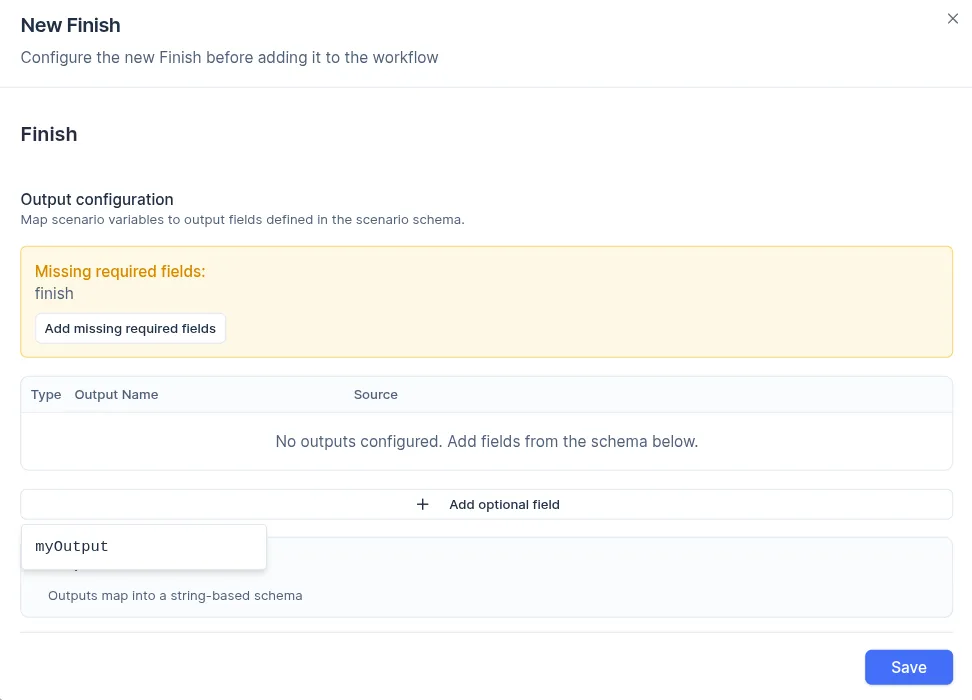
Task: Click the plus icon next to Add optional field
Action: click(x=423, y=504)
